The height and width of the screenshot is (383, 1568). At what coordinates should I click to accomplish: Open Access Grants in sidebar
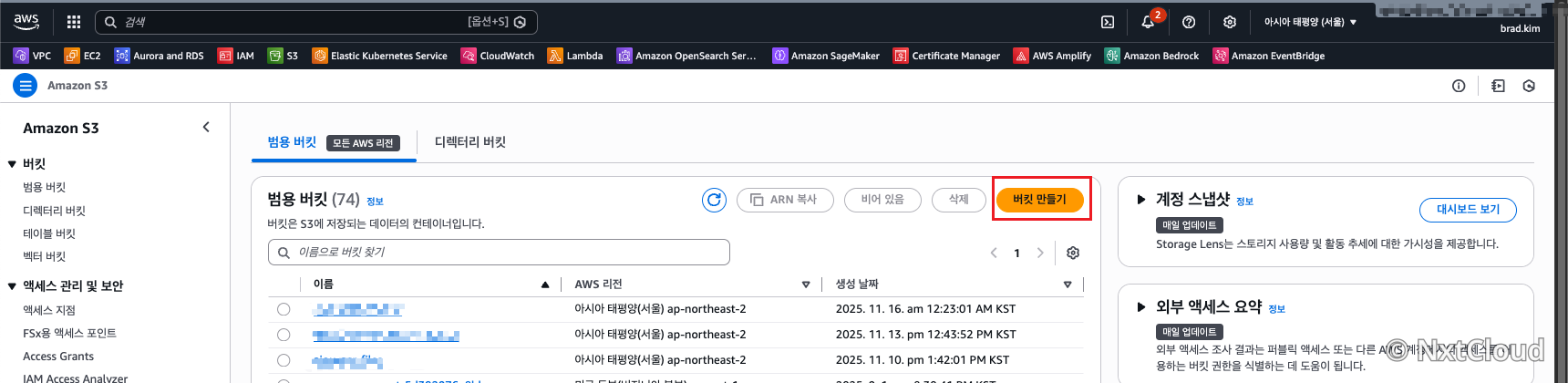coord(58,357)
